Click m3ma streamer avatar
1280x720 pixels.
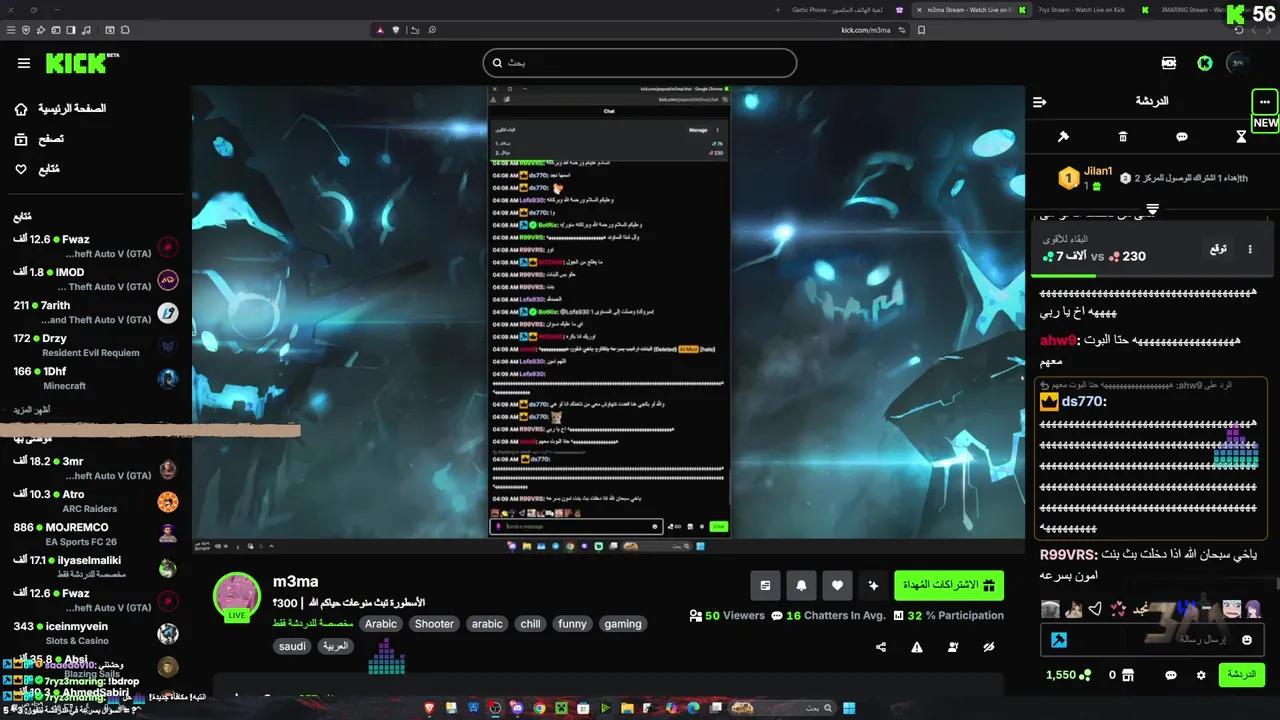pos(237,596)
